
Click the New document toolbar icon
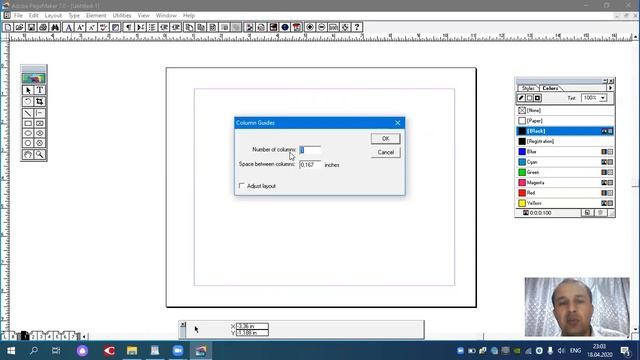coord(8,27)
